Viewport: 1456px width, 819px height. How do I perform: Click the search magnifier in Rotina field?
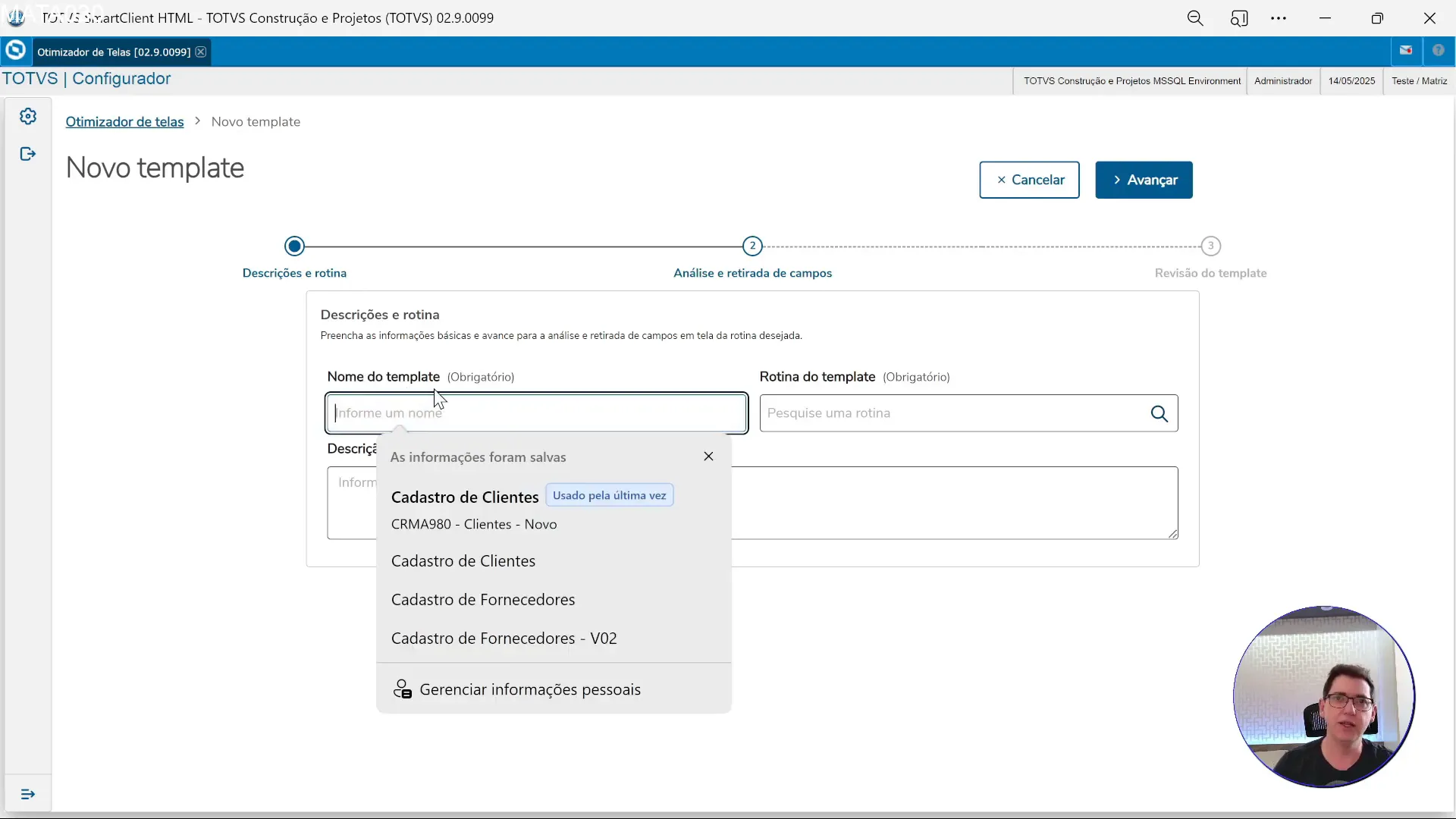click(x=1159, y=413)
